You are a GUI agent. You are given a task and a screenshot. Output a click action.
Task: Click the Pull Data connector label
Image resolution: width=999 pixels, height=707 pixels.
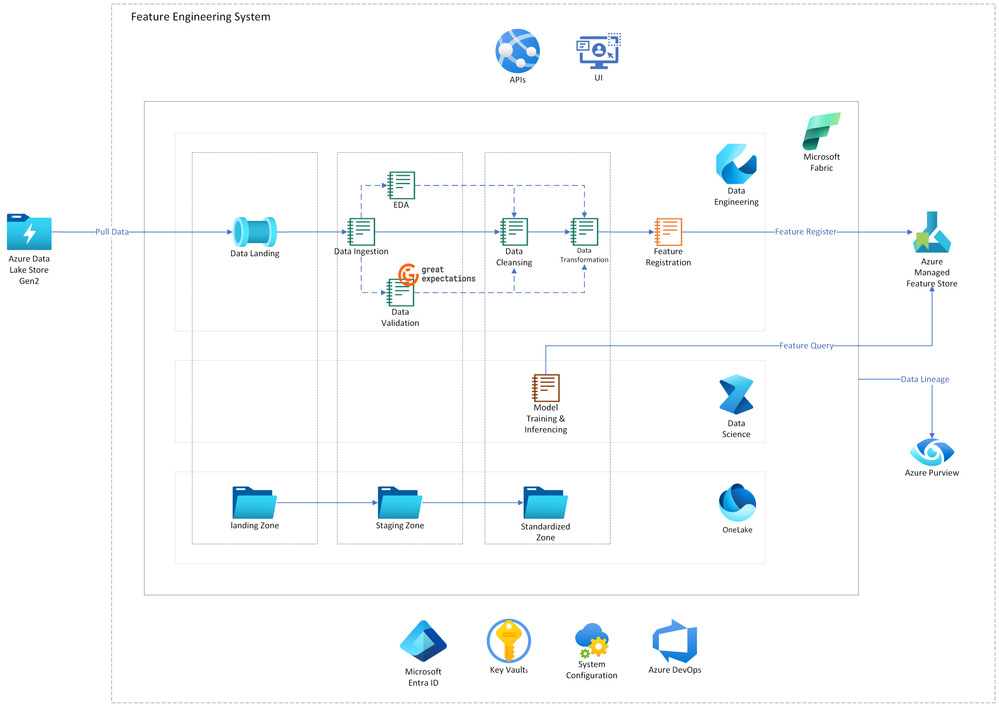pyautogui.click(x=112, y=232)
